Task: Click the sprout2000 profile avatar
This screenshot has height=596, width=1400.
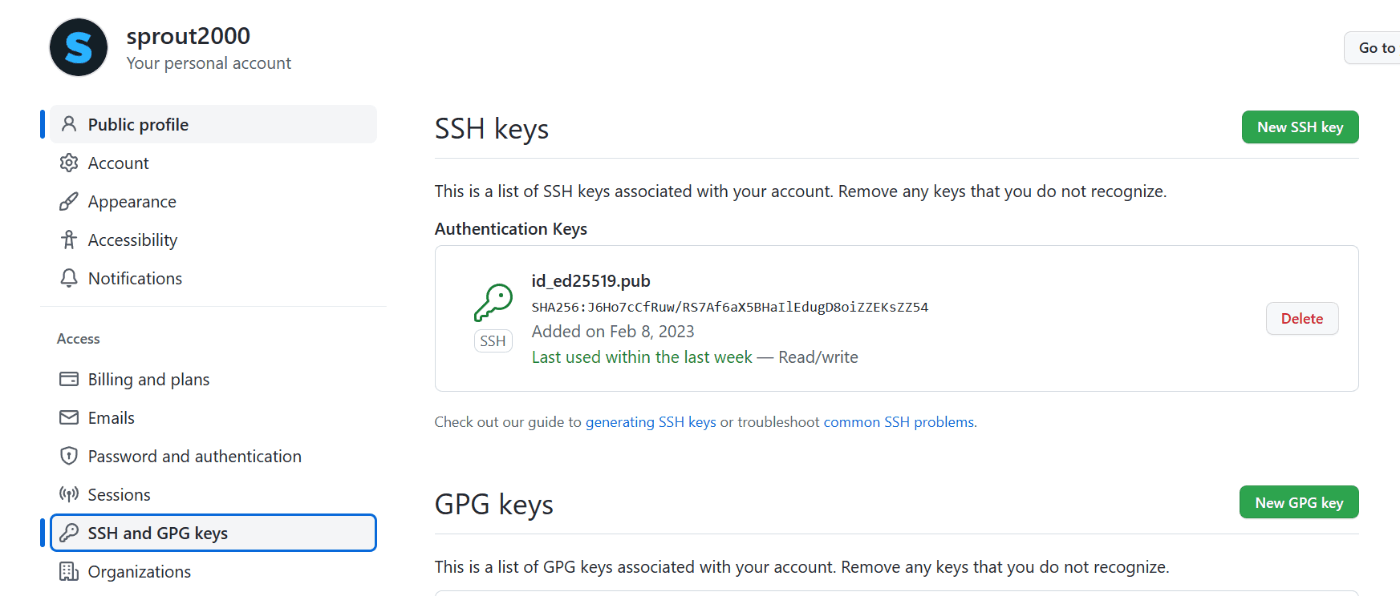Action: click(x=79, y=47)
